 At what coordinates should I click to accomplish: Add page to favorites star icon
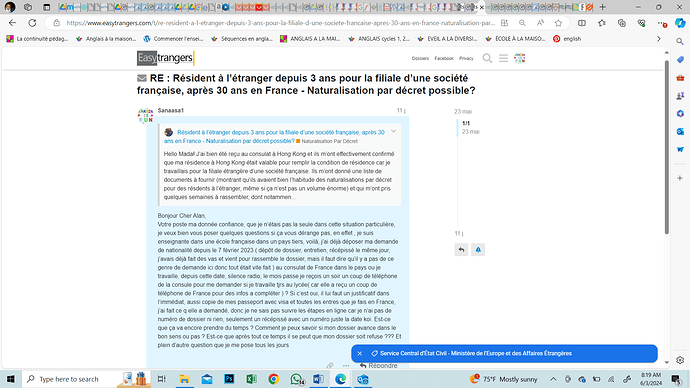pyautogui.click(x=558, y=23)
